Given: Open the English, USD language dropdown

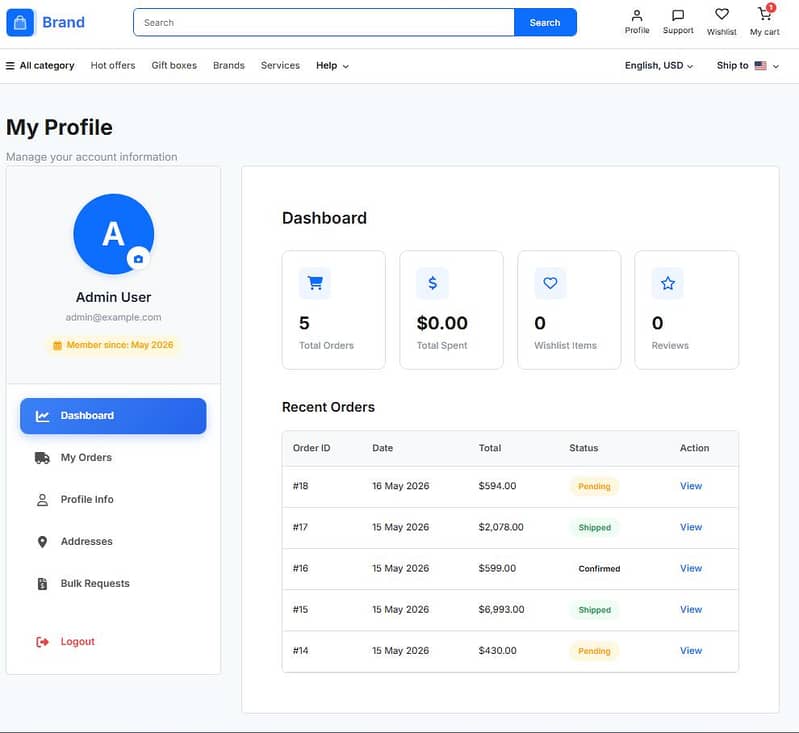Looking at the screenshot, I should pyautogui.click(x=659, y=66).
